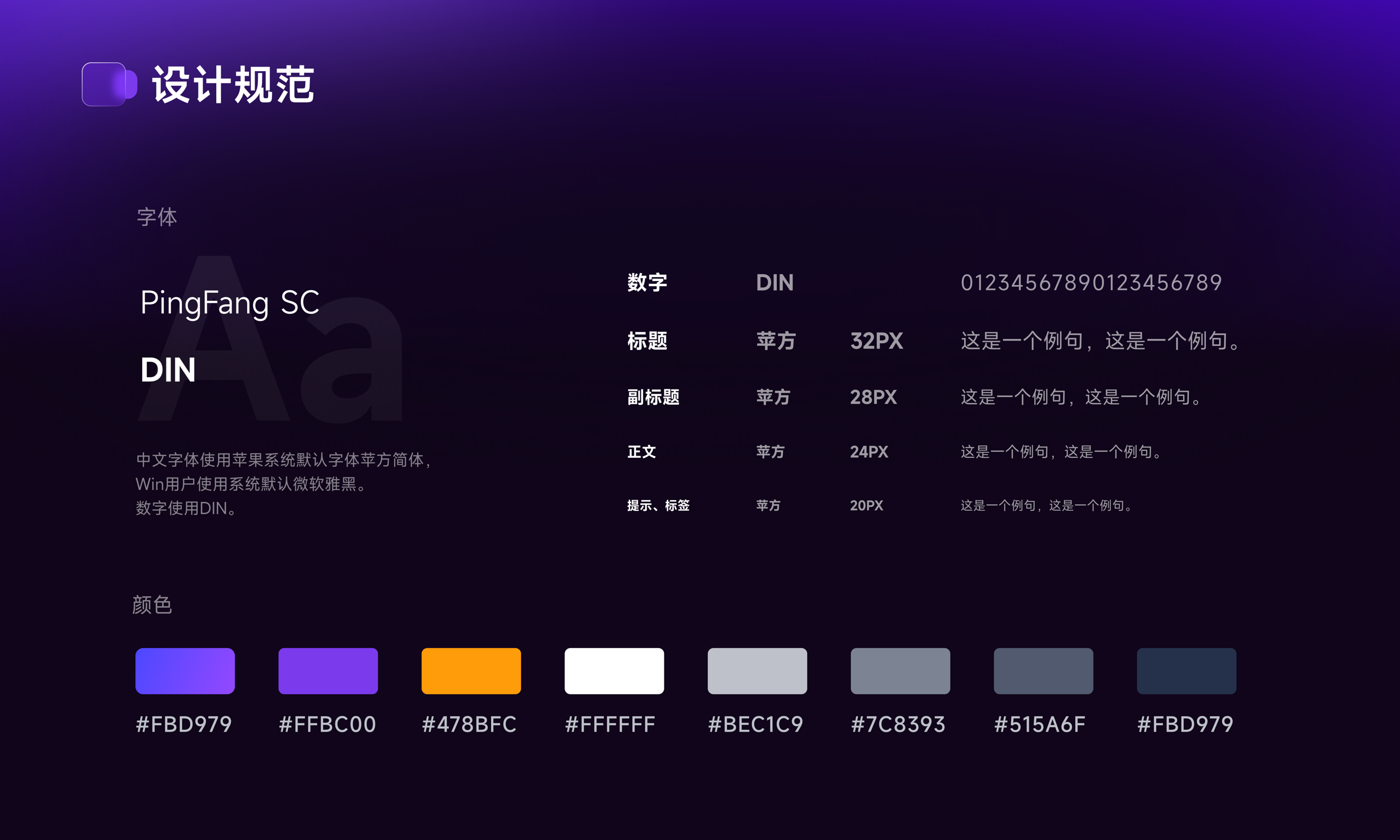The width and height of the screenshot is (1400, 840).
Task: Pick the medium gray #7C8393 swatch
Action: click(x=900, y=671)
